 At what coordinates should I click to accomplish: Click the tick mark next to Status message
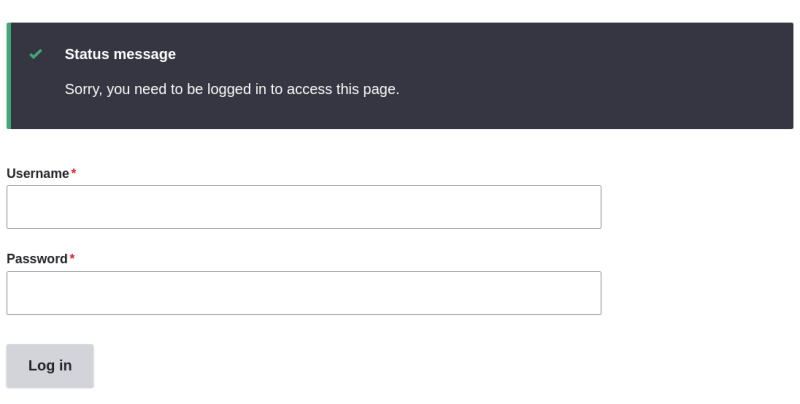click(36, 54)
